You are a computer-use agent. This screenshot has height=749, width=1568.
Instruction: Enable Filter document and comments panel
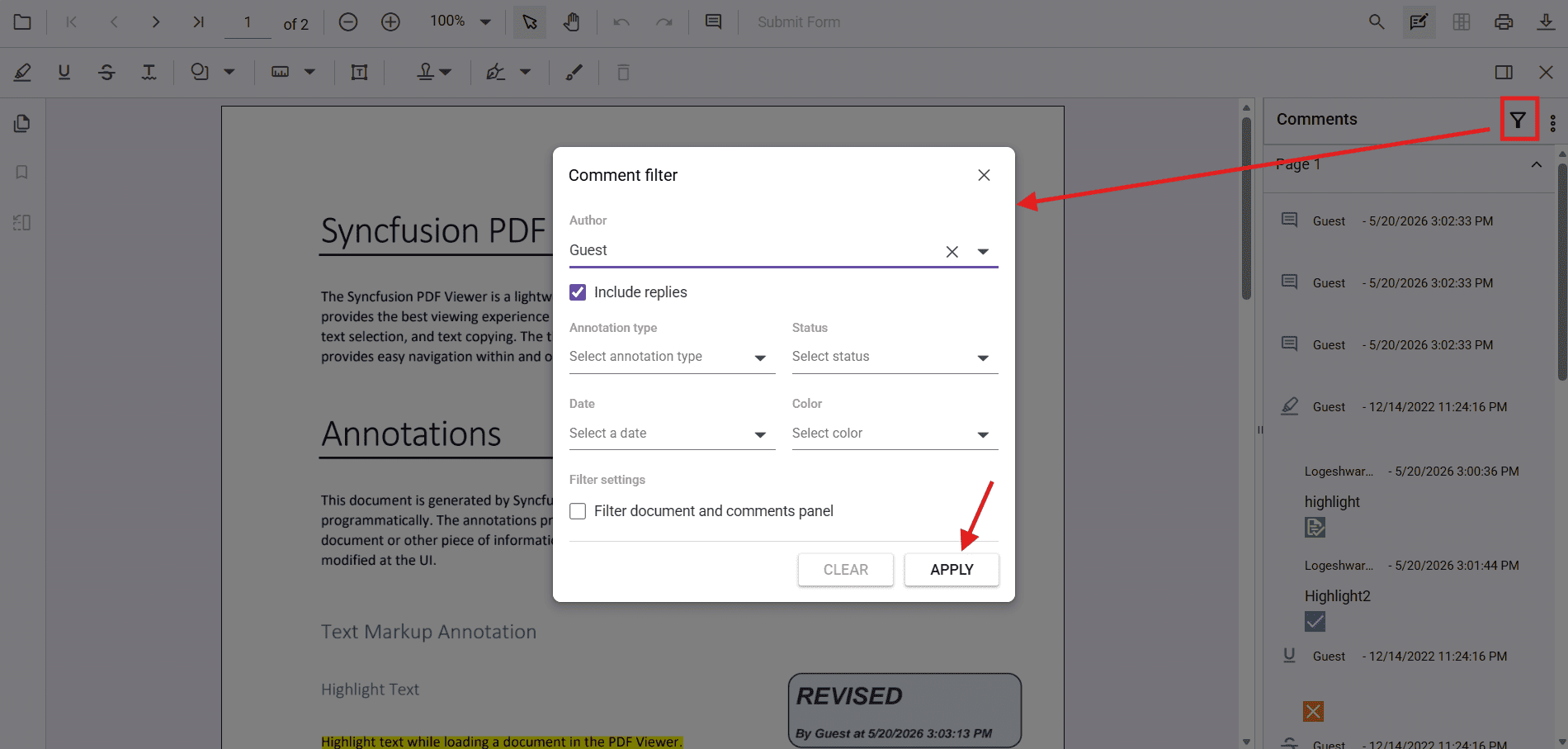[578, 511]
